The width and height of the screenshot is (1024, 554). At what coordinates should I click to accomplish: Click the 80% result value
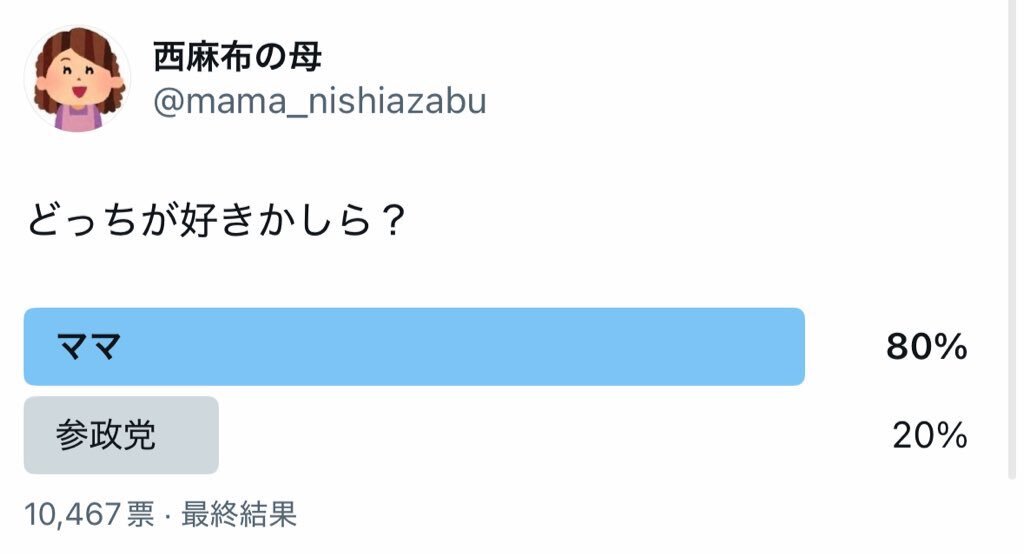coord(927,347)
